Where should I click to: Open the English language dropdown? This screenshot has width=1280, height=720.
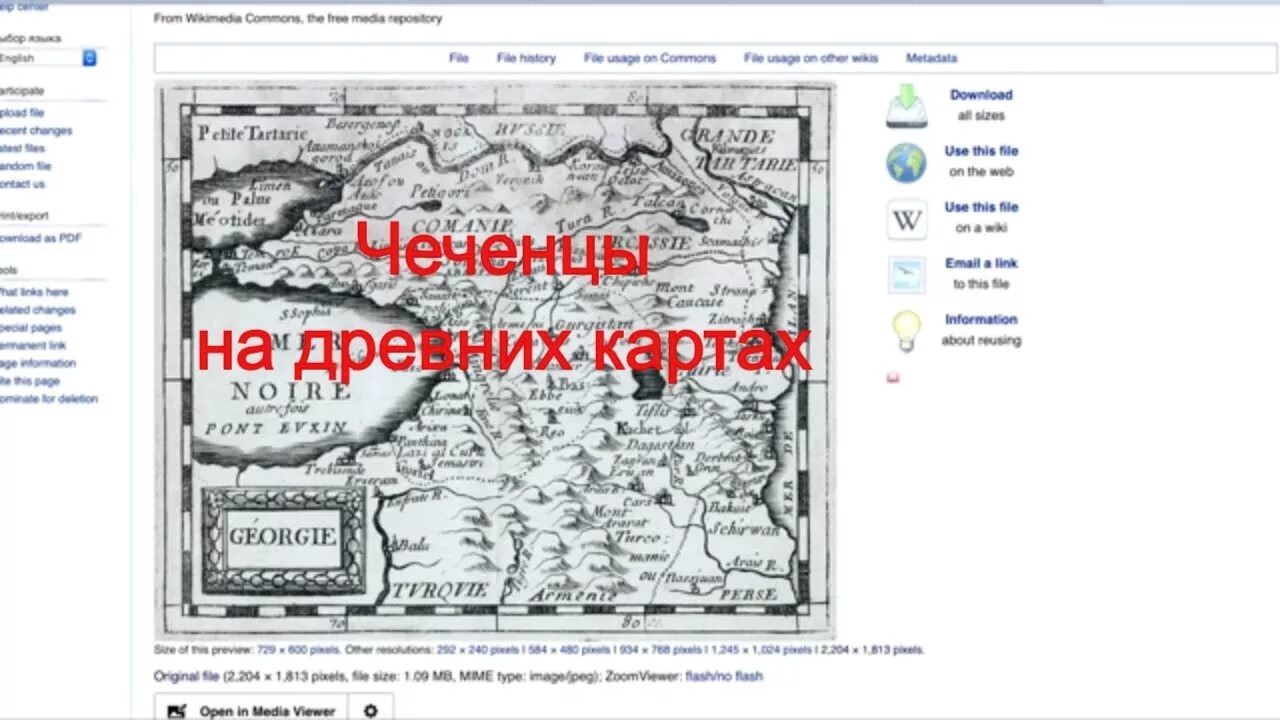tap(48, 58)
